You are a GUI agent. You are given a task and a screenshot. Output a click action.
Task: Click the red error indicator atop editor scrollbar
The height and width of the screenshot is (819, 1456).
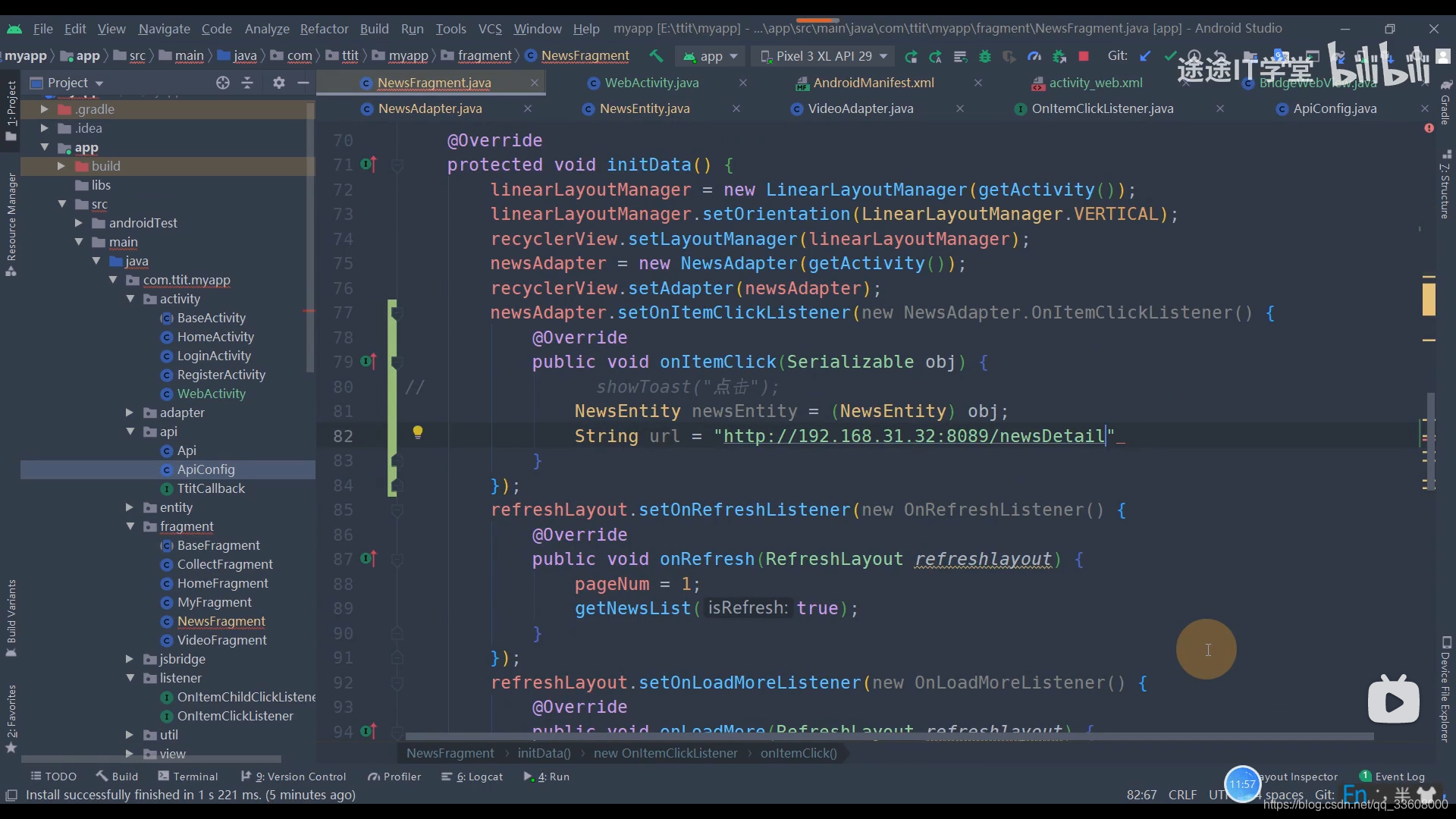coord(1429,128)
